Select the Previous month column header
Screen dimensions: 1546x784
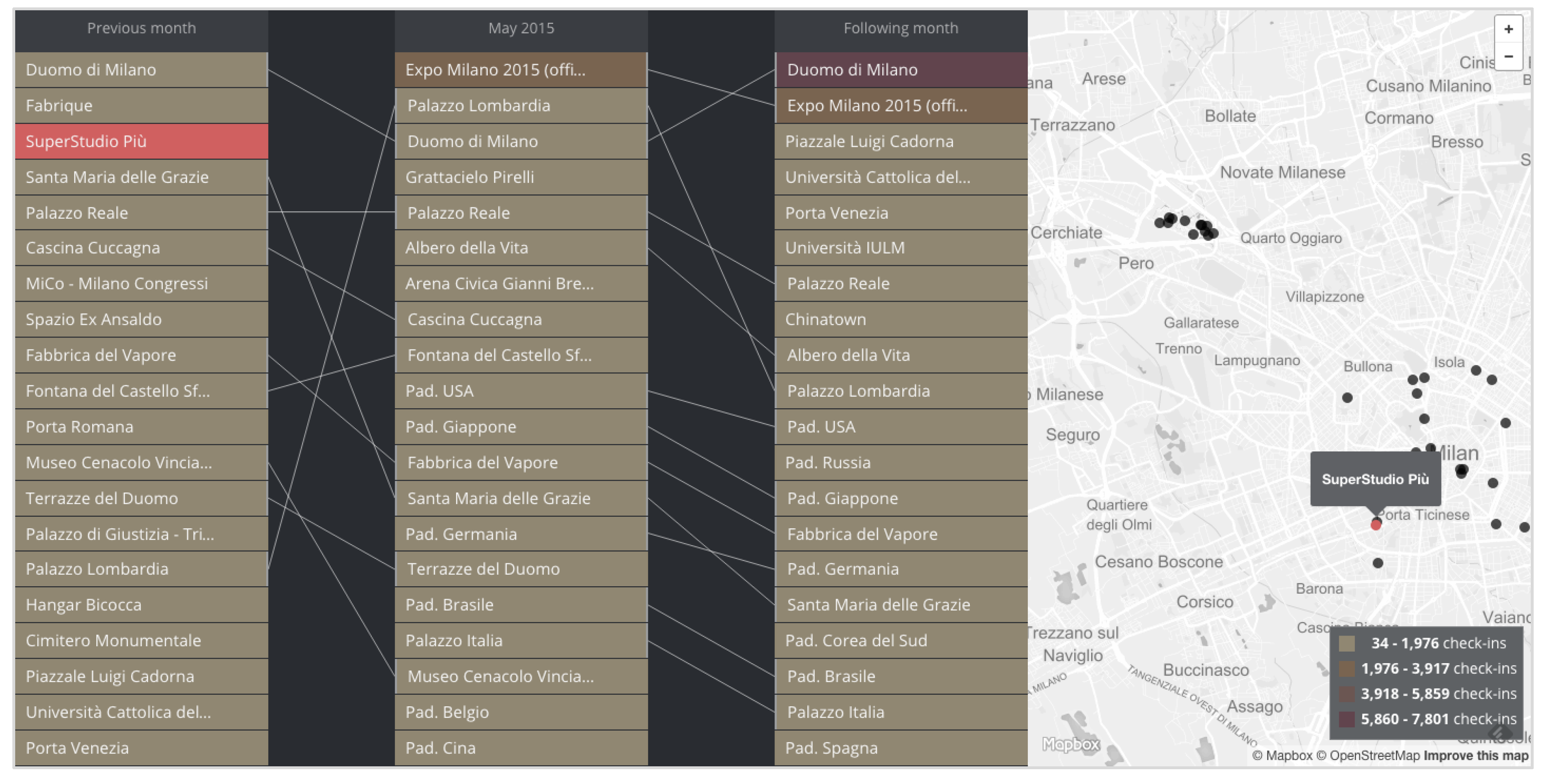pyautogui.click(x=141, y=28)
